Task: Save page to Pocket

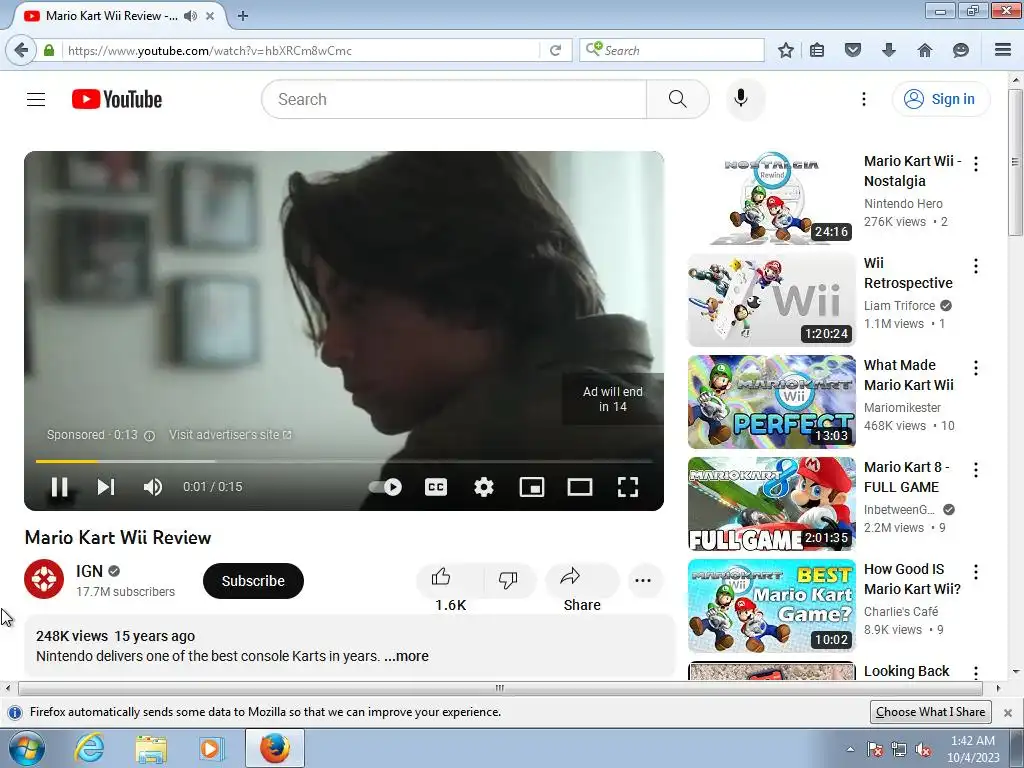Action: pos(852,50)
